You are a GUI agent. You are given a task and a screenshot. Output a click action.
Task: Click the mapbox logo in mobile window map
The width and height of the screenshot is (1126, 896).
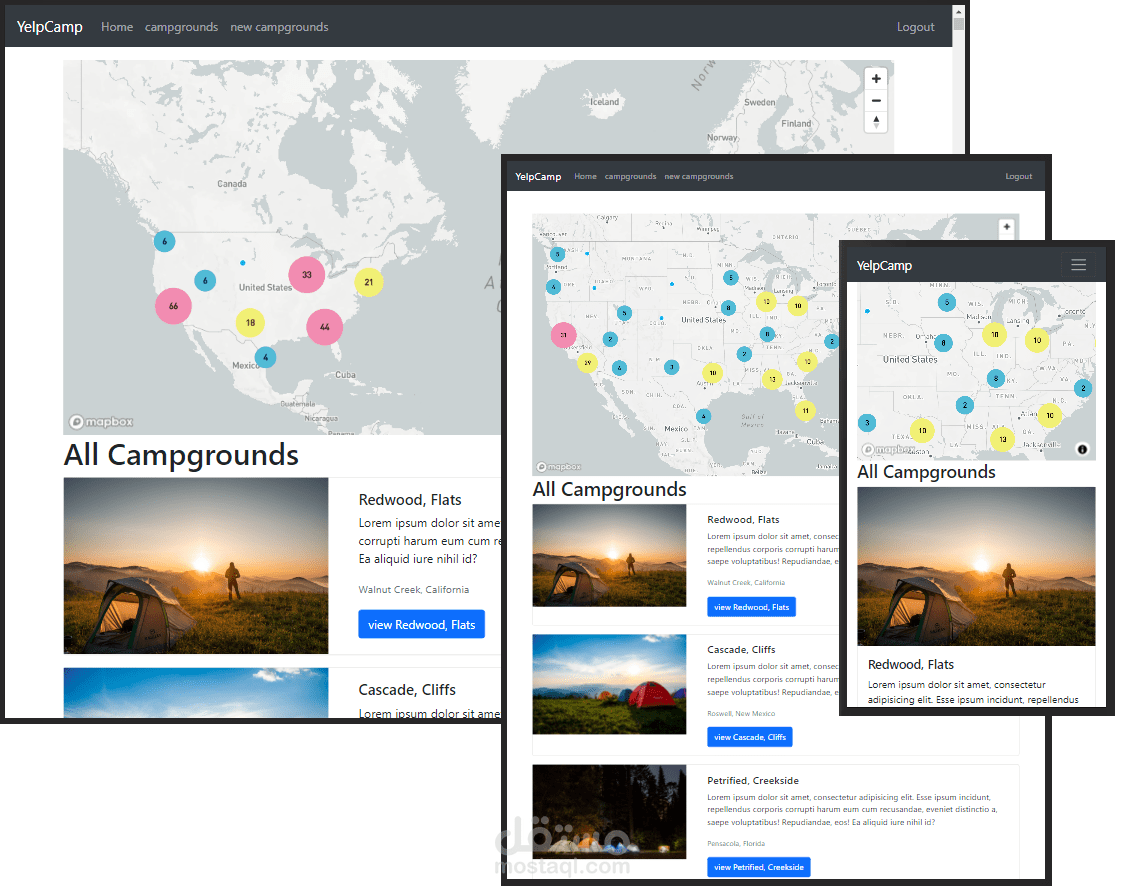(x=889, y=449)
